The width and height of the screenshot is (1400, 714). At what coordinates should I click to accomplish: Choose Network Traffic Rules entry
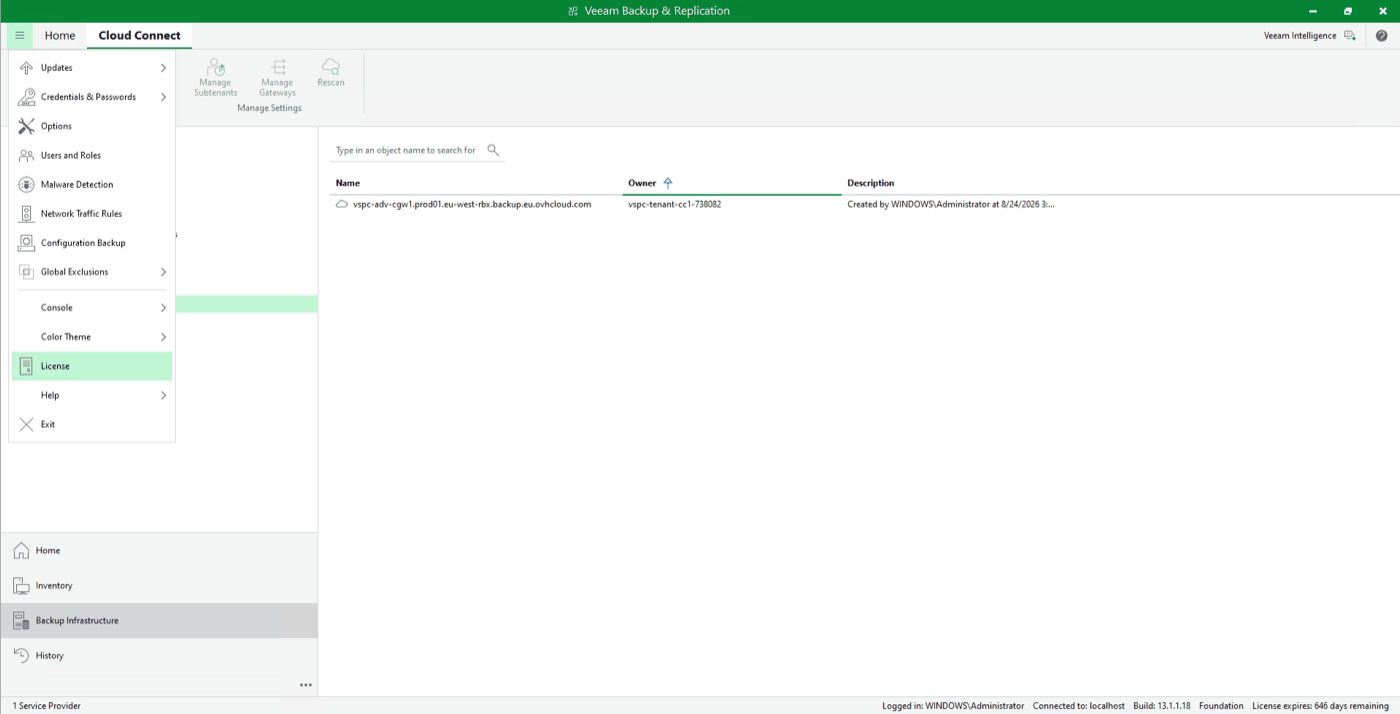point(92,213)
